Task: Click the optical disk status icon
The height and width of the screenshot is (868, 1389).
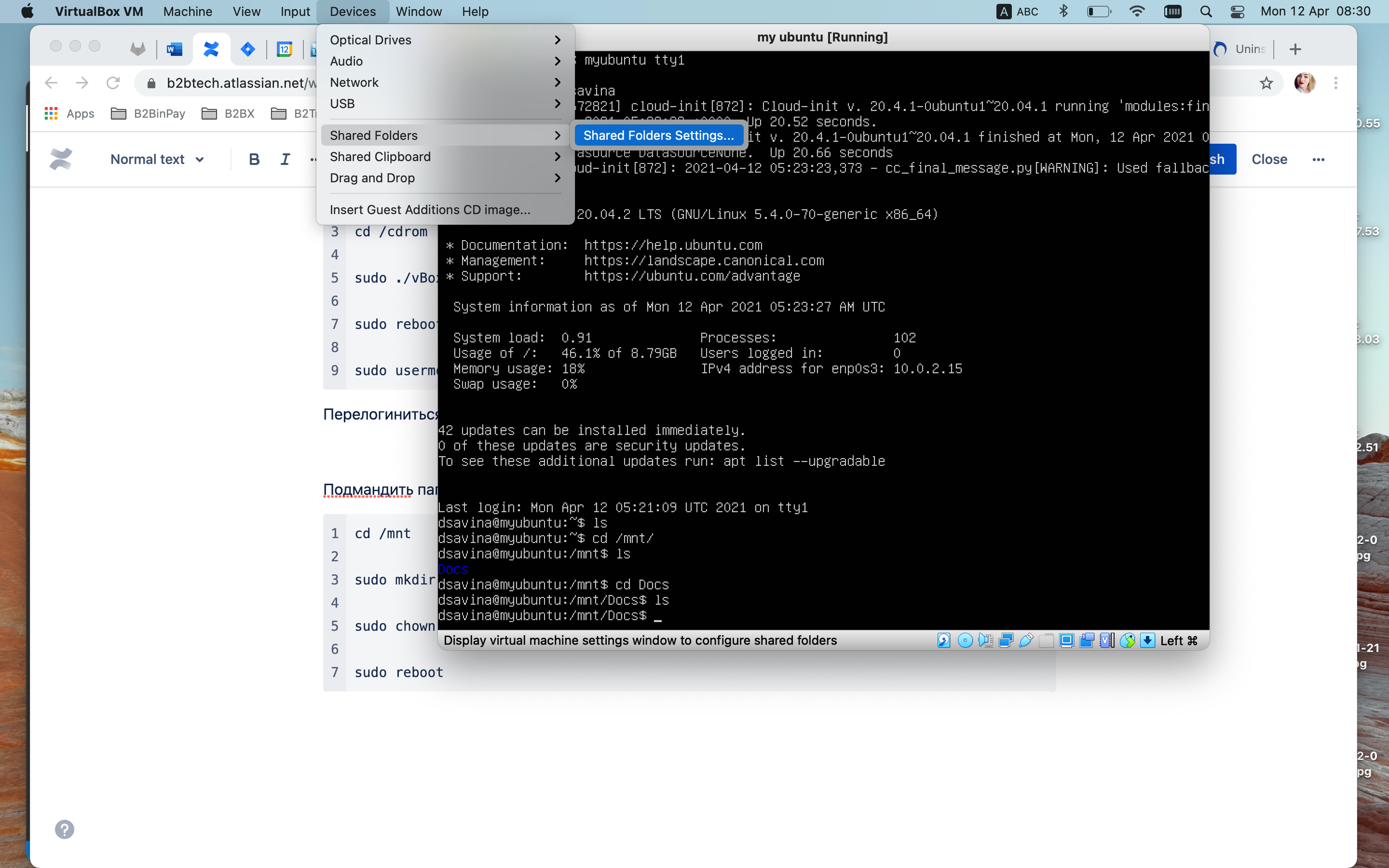Action: pyautogui.click(x=965, y=640)
